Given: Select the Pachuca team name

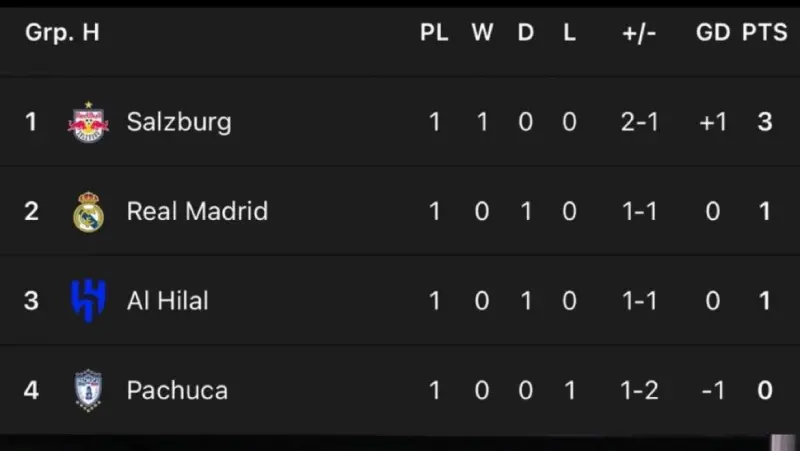Looking at the screenshot, I should [177, 390].
